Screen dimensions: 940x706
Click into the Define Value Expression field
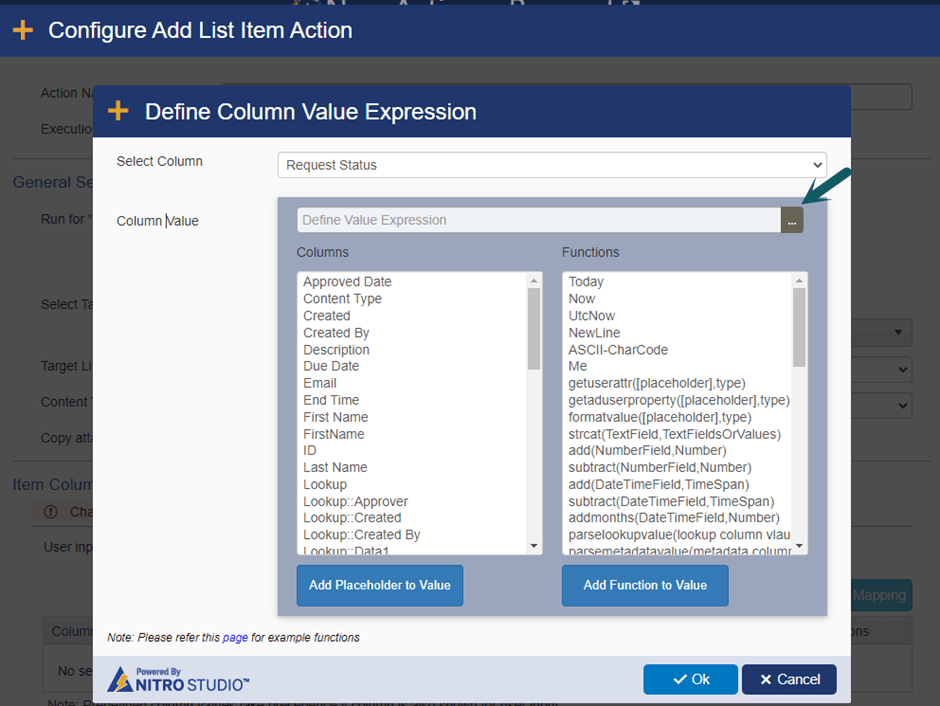pyautogui.click(x=538, y=220)
